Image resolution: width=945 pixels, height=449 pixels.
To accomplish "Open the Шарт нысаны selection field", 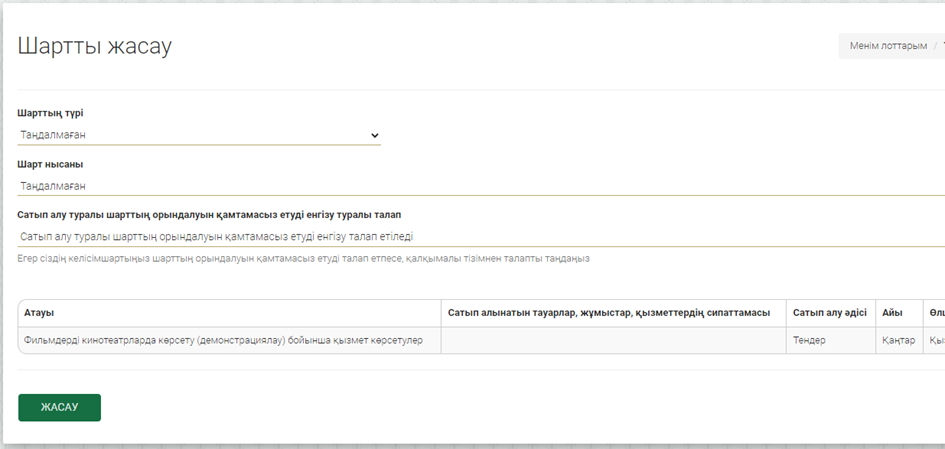I will click(480, 186).
